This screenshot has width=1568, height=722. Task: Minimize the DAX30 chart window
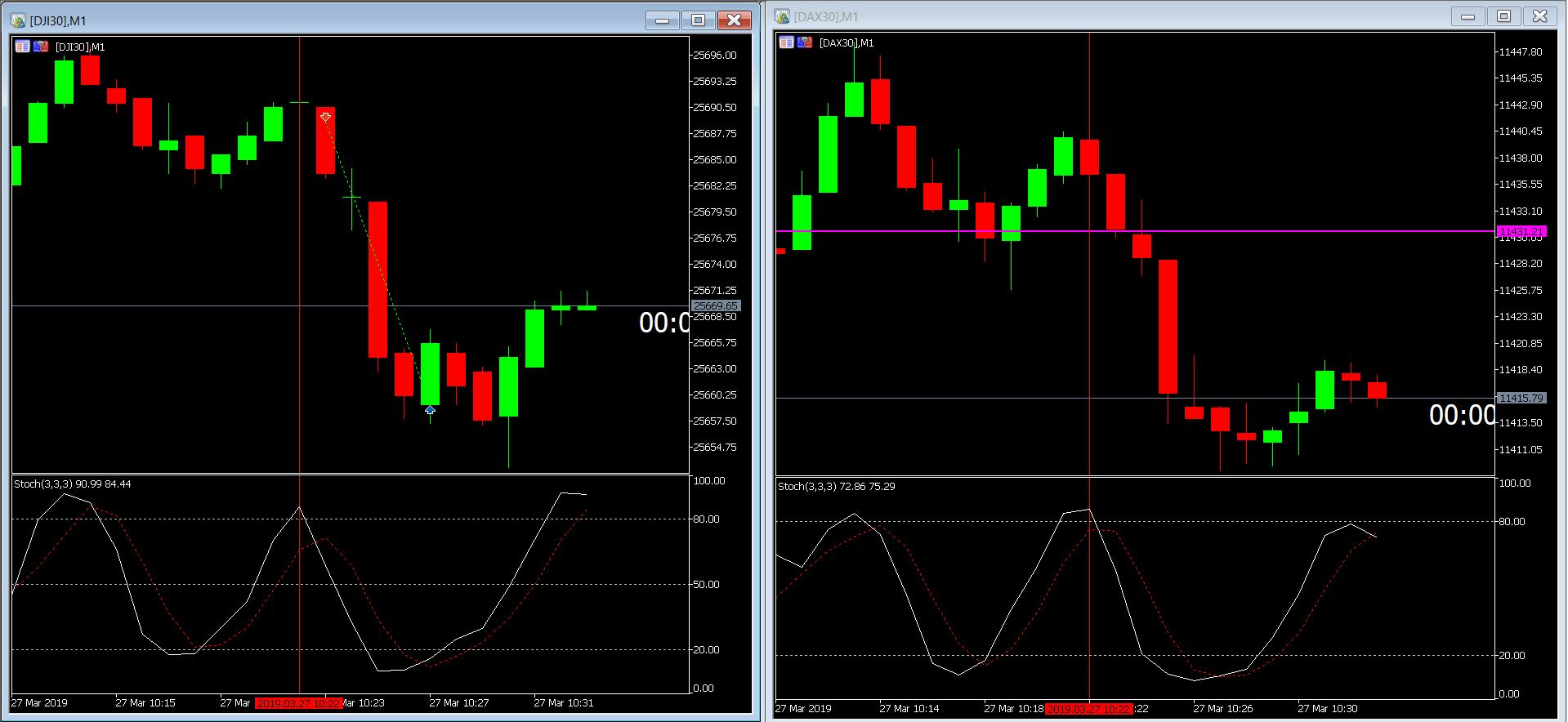pyautogui.click(x=1468, y=16)
